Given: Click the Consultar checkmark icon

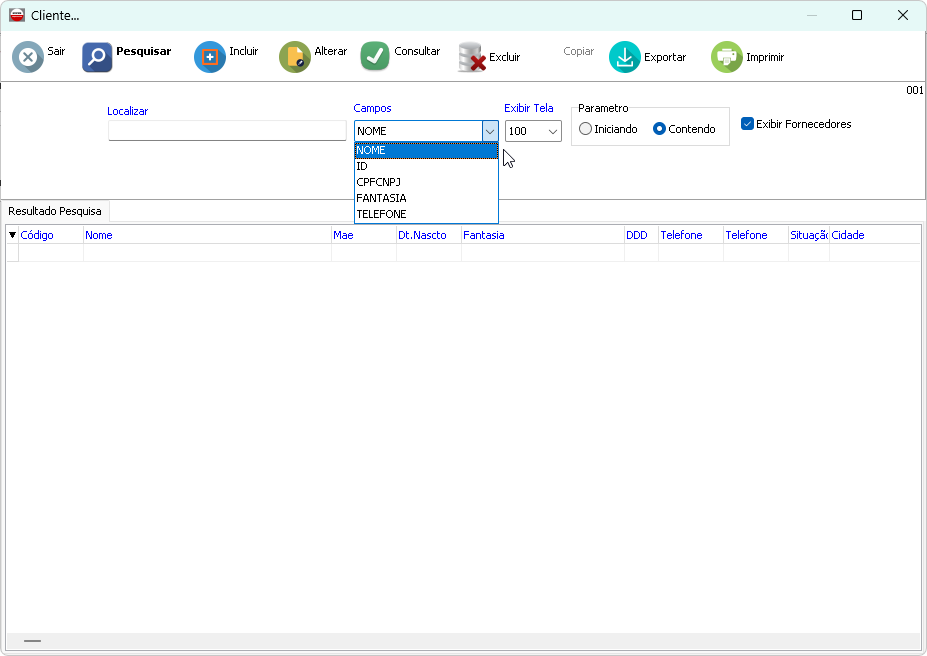Looking at the screenshot, I should [375, 57].
